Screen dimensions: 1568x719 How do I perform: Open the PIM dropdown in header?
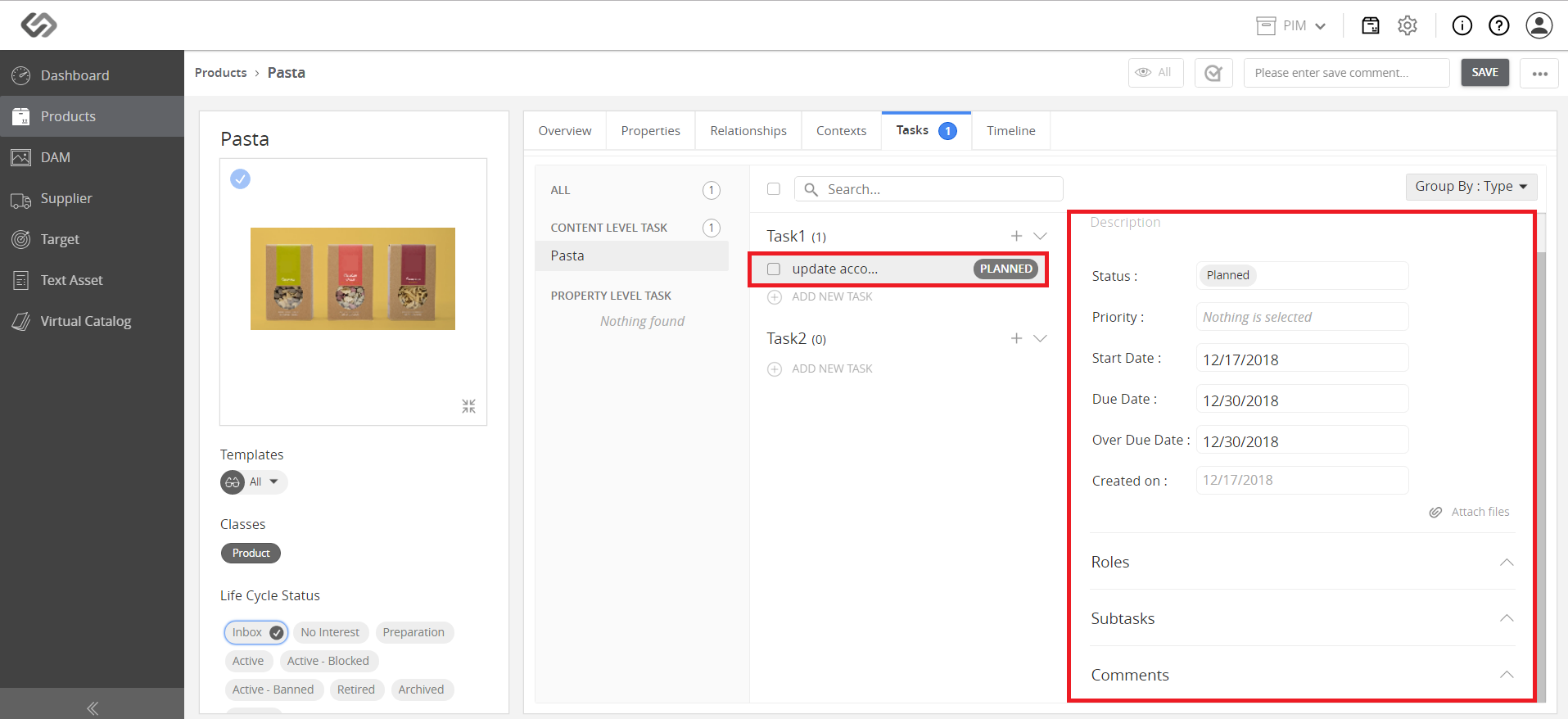tap(1291, 25)
